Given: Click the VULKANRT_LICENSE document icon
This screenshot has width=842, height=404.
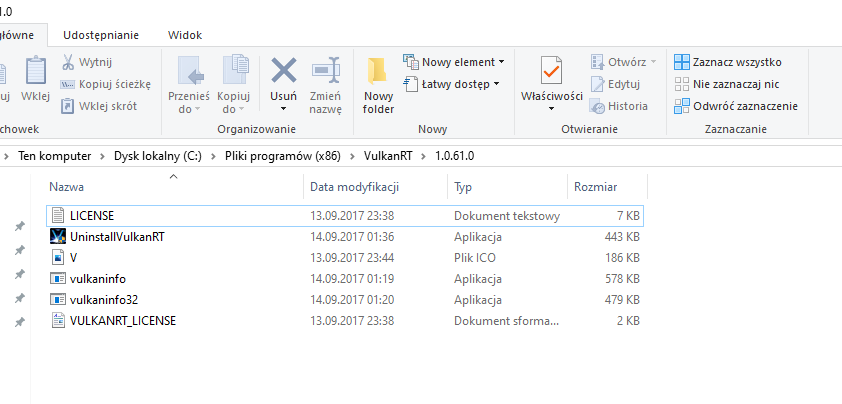Looking at the screenshot, I should [x=57, y=320].
